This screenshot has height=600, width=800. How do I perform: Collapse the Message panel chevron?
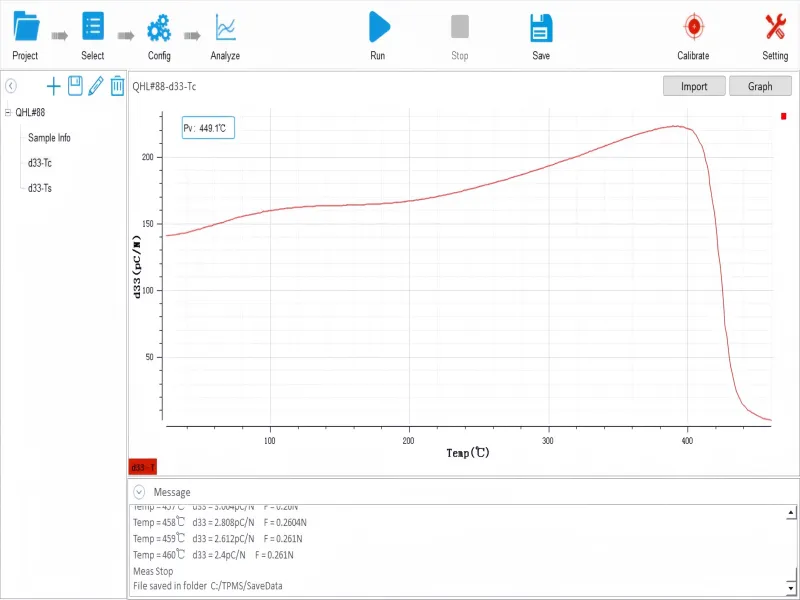(x=139, y=491)
